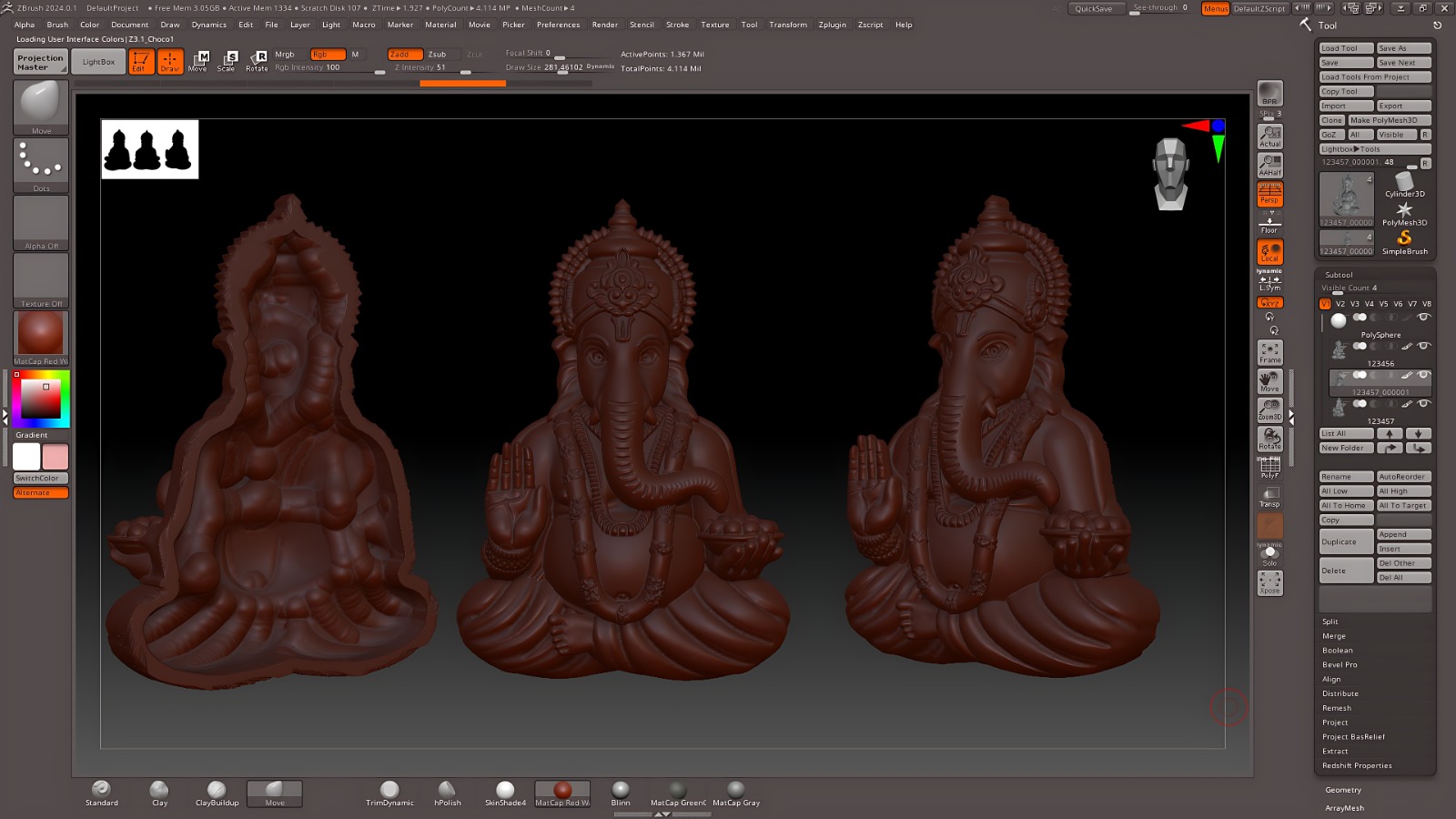Viewport: 1456px width, 819px height.
Task: Open the Preferences menu
Action: tap(558, 25)
